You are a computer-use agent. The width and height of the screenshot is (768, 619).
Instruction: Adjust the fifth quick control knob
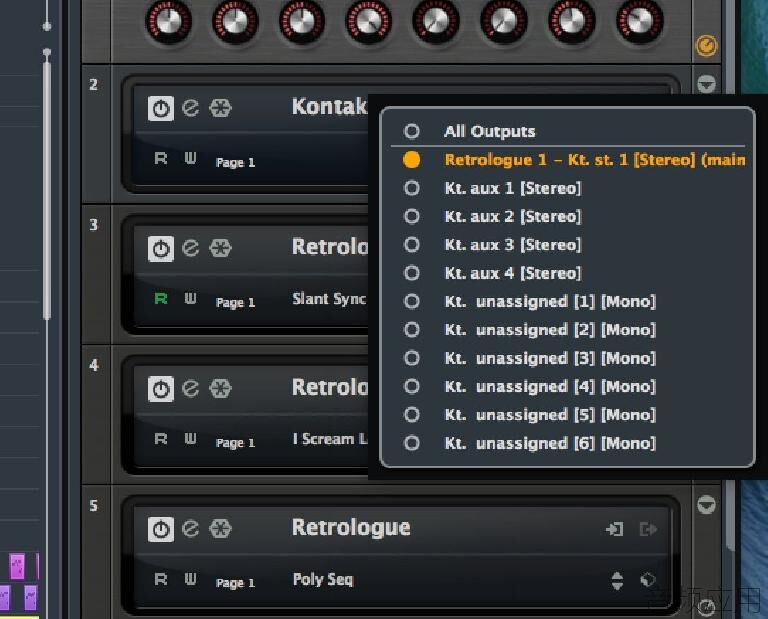click(436, 22)
